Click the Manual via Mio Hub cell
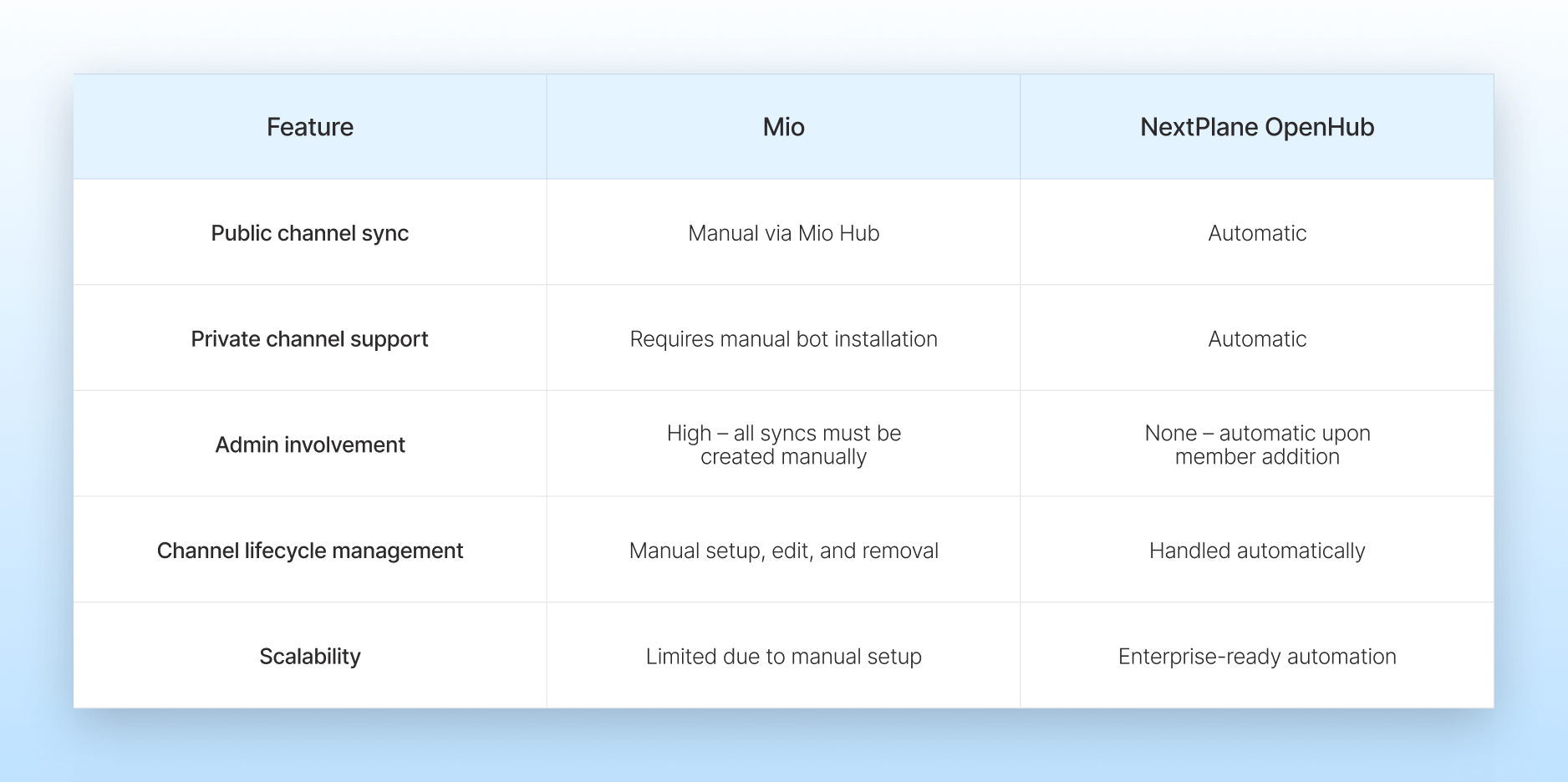The image size is (1568, 782). 783,233
